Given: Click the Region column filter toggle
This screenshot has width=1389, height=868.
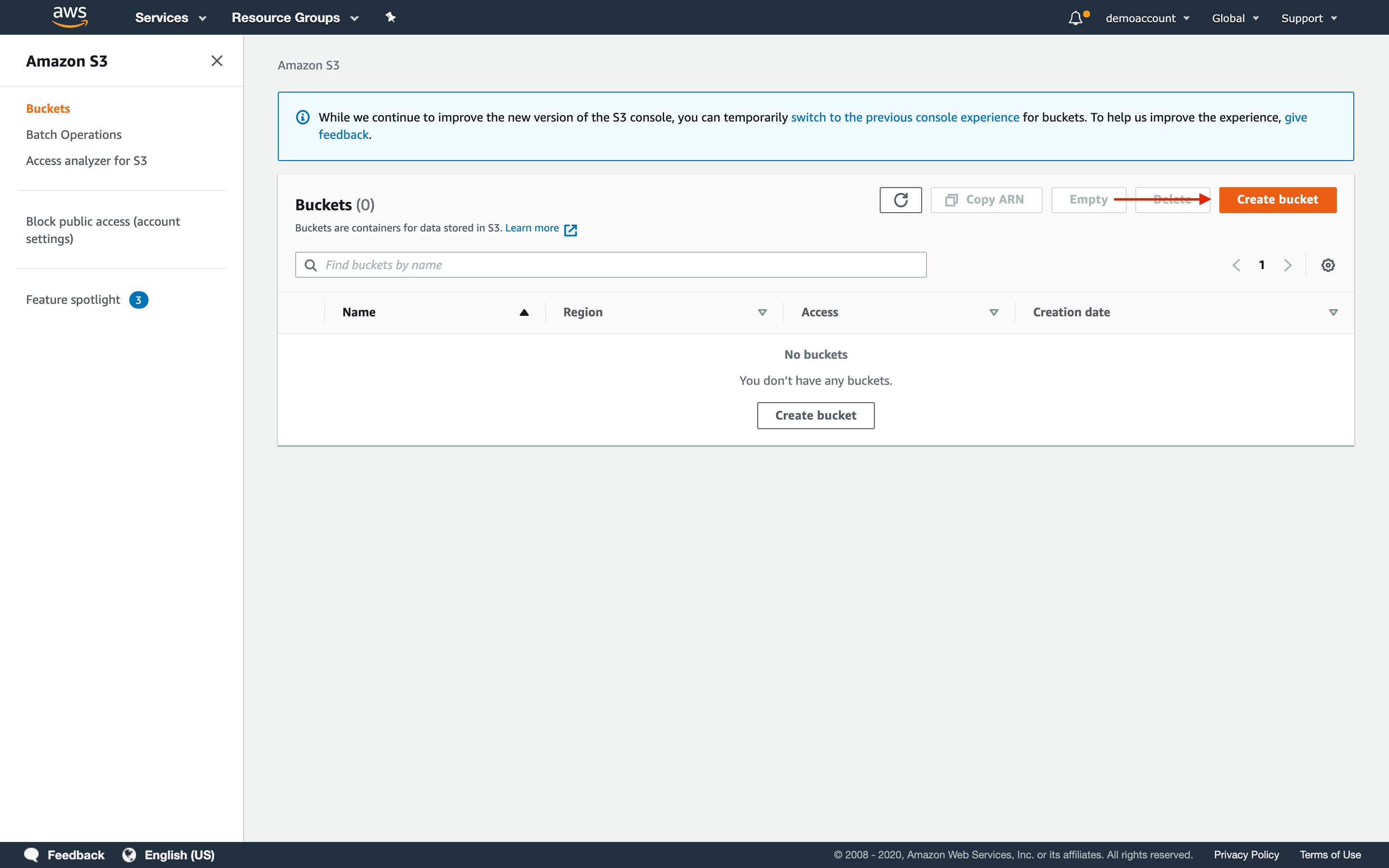Looking at the screenshot, I should click(762, 311).
